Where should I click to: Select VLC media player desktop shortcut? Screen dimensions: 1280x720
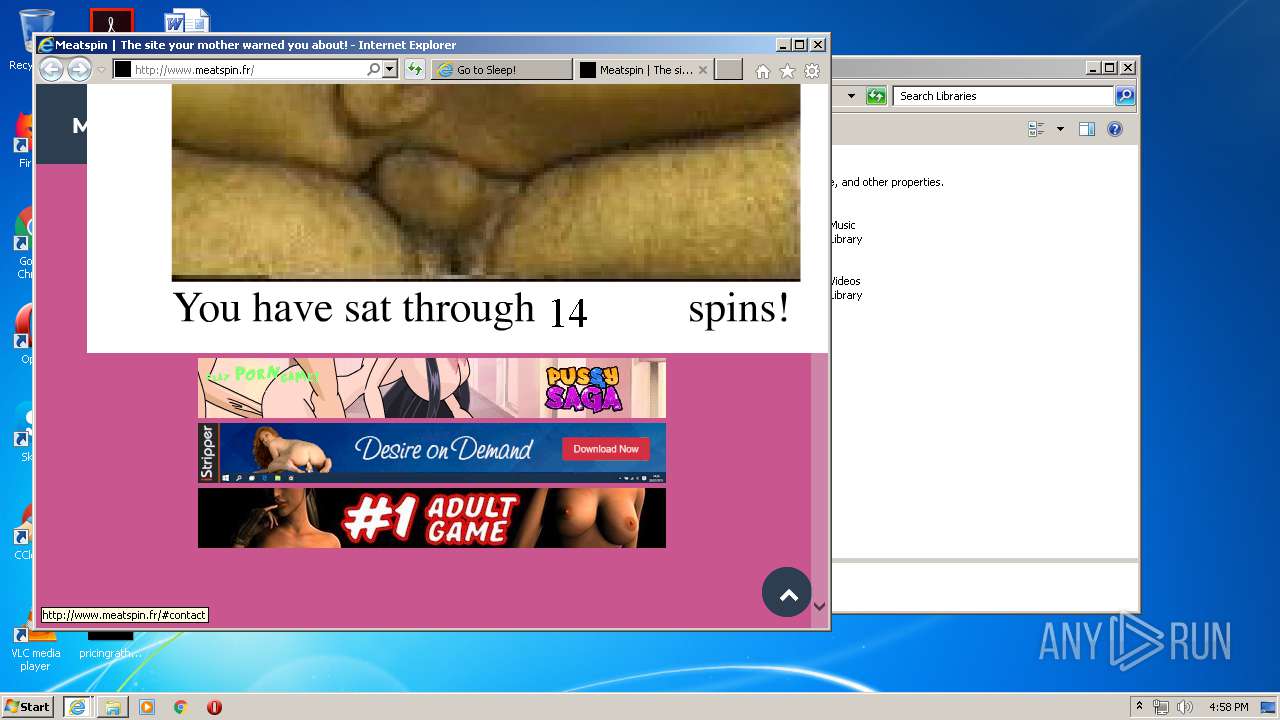point(35,650)
